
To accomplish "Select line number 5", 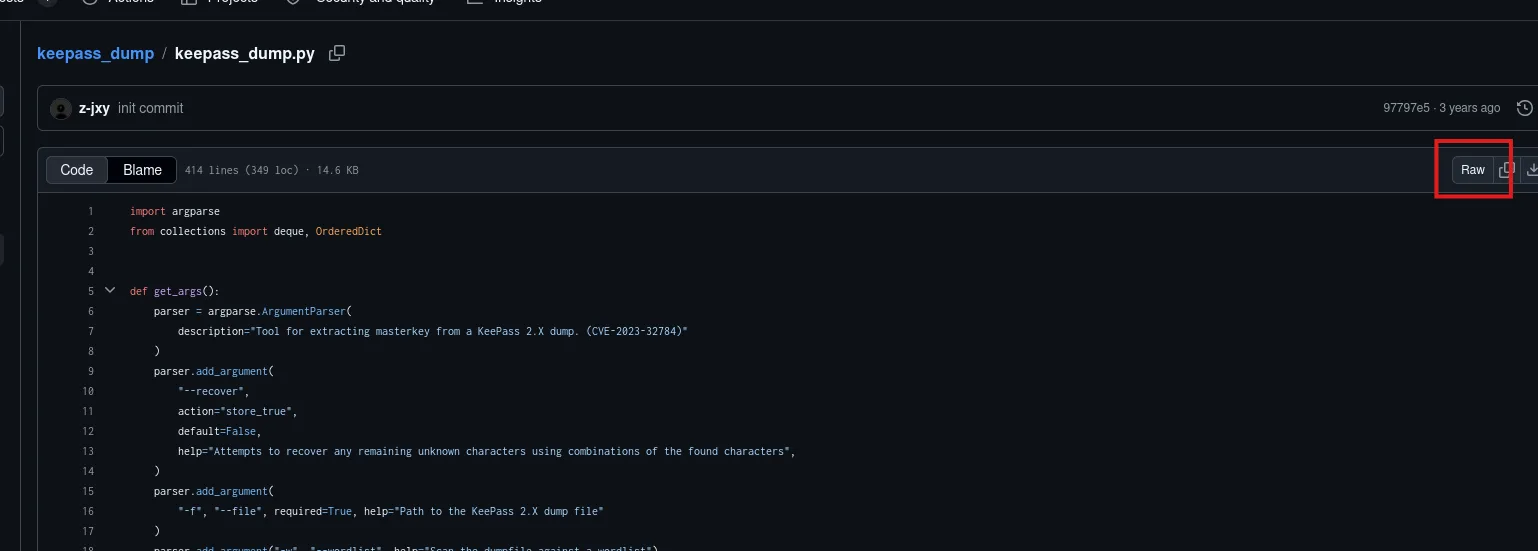I will click(x=90, y=291).
